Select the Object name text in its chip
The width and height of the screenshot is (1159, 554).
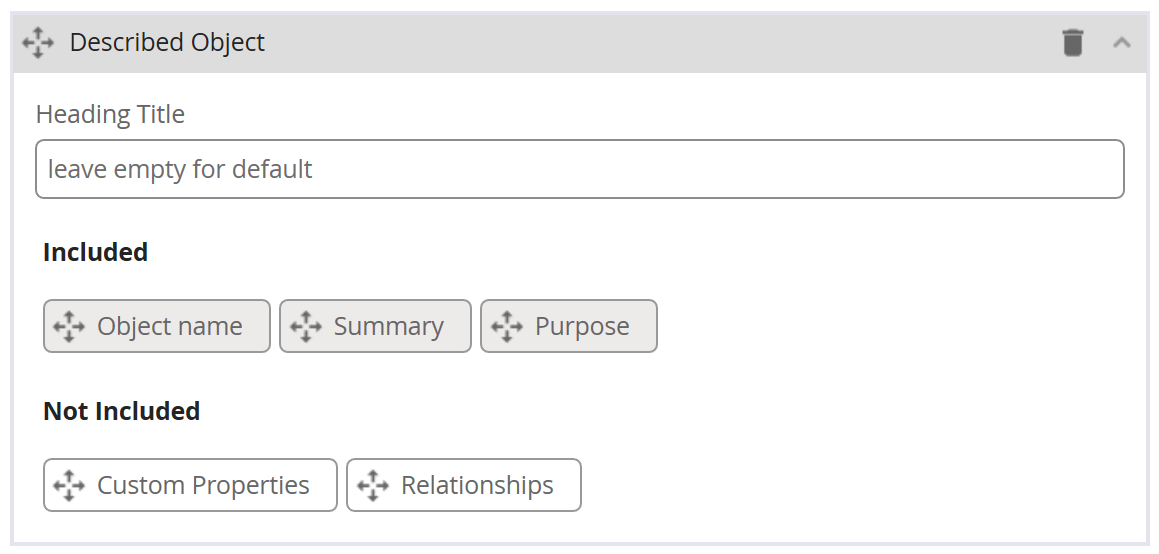[x=170, y=326]
